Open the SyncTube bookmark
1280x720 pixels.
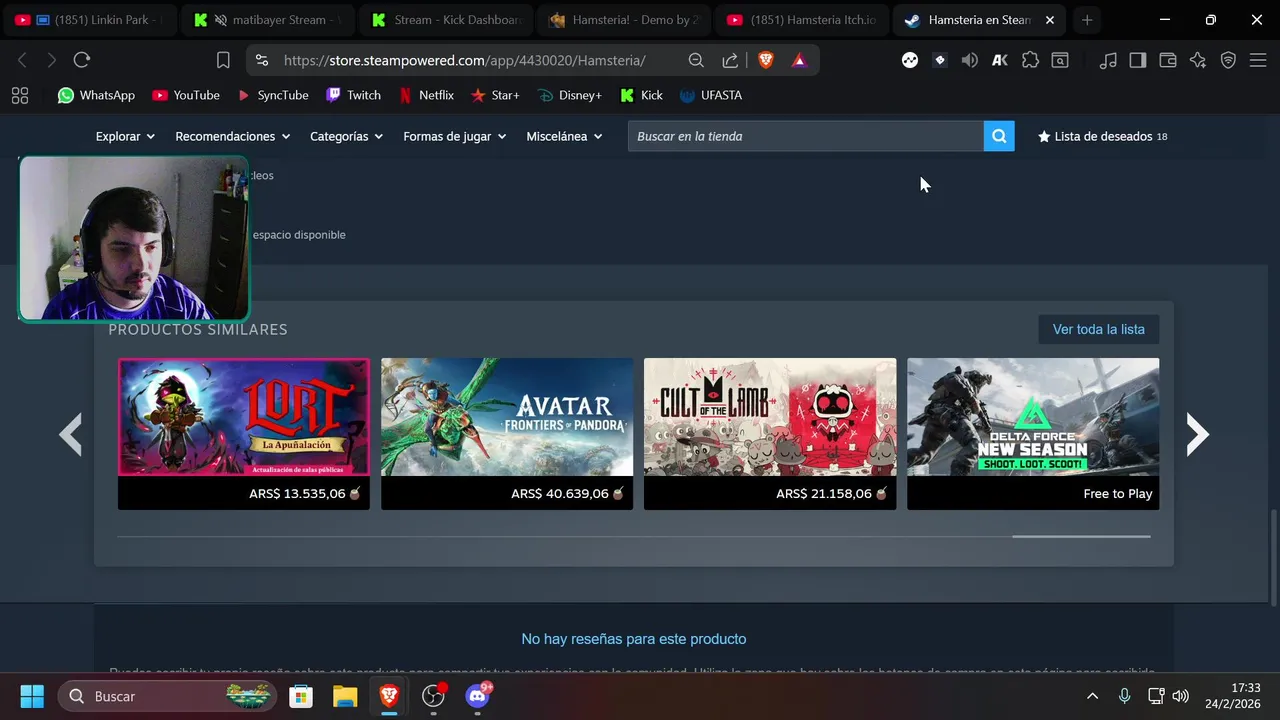pos(272,95)
